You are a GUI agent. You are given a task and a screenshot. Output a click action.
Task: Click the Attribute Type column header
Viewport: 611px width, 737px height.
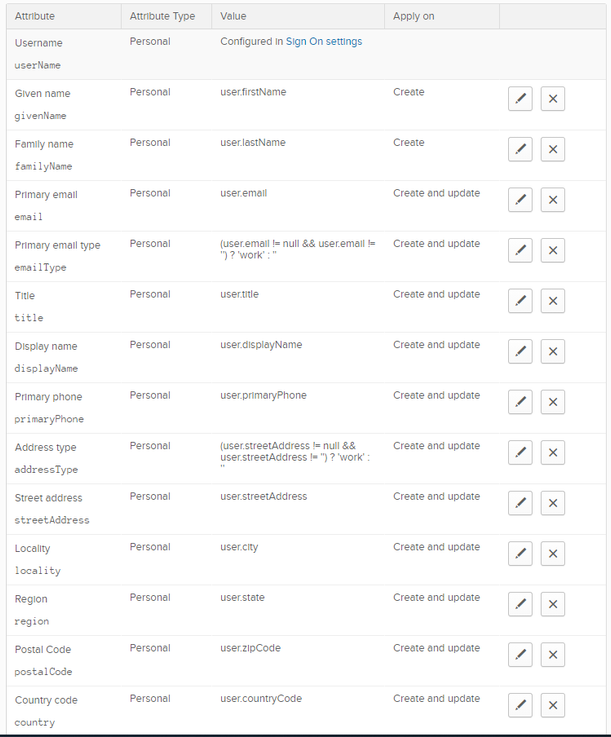(x=162, y=17)
